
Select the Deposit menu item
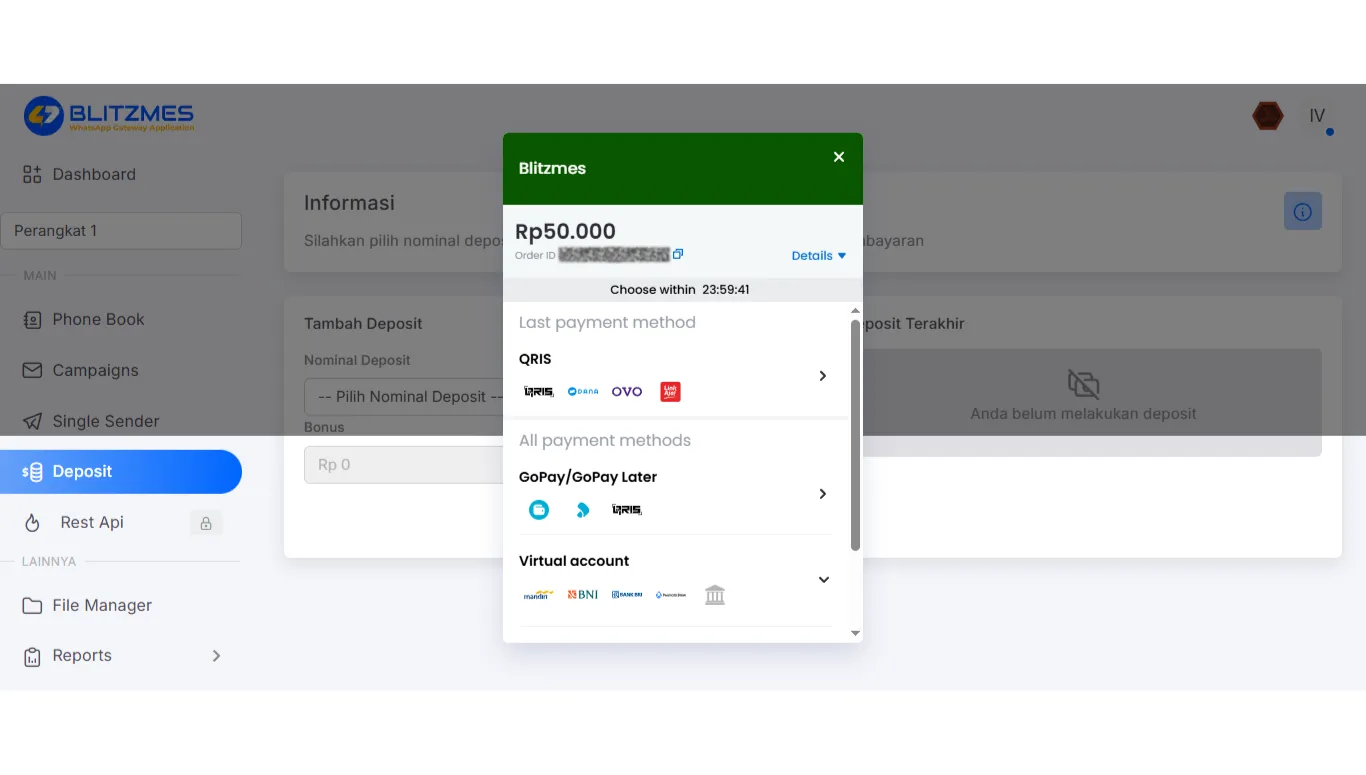point(121,472)
